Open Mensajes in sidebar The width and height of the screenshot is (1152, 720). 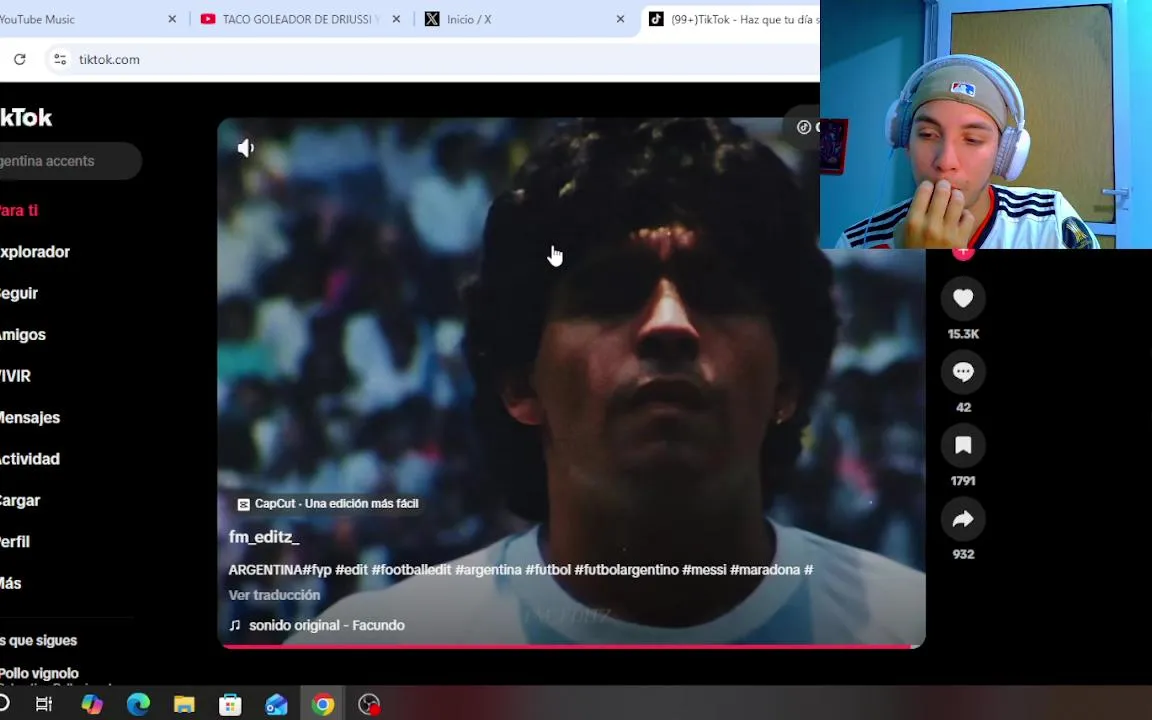click(x=30, y=417)
